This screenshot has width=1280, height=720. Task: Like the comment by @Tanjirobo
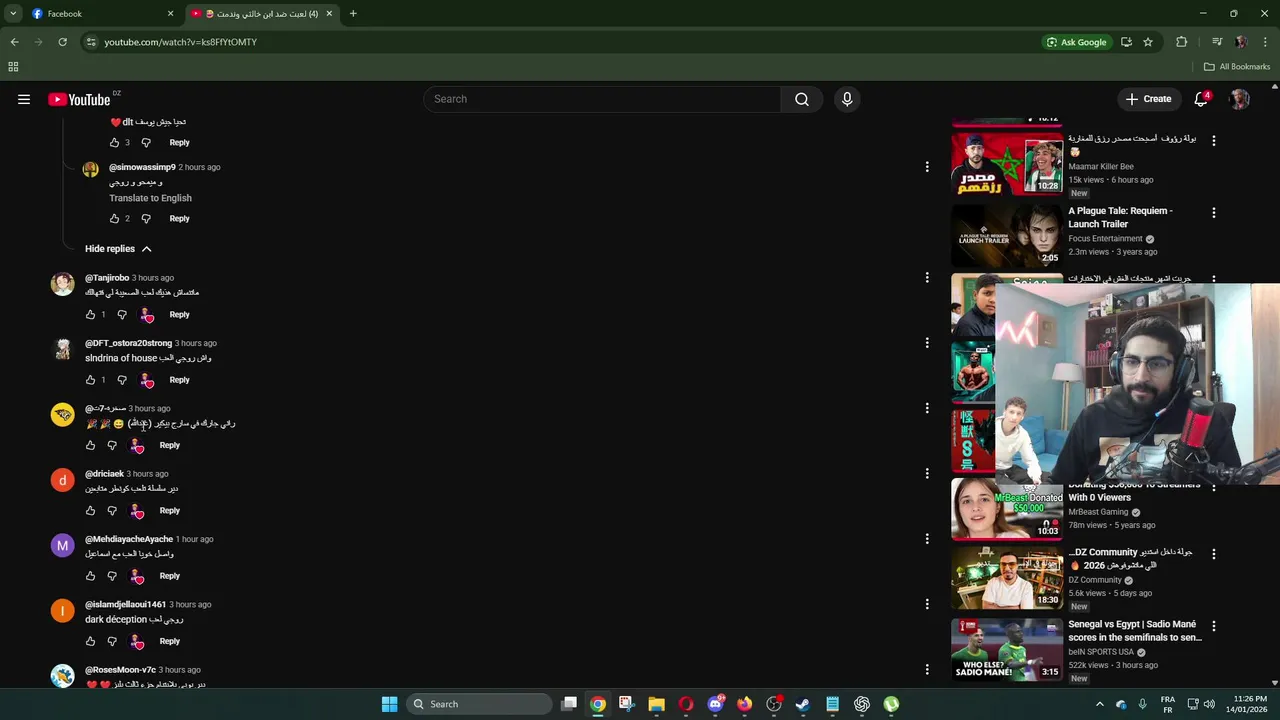click(x=90, y=315)
